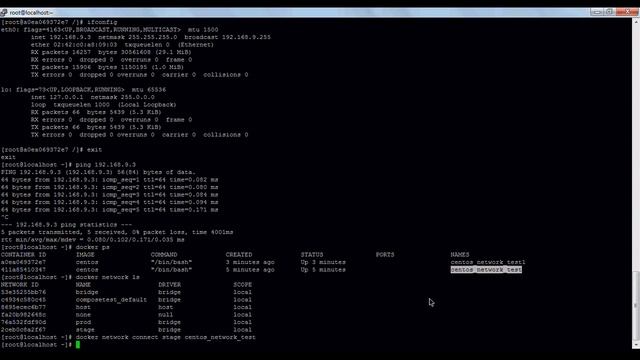Screen dimensions: 640x360
Task: Click the 'ping 192.168.9.3' command
Action: click(x=106, y=165)
